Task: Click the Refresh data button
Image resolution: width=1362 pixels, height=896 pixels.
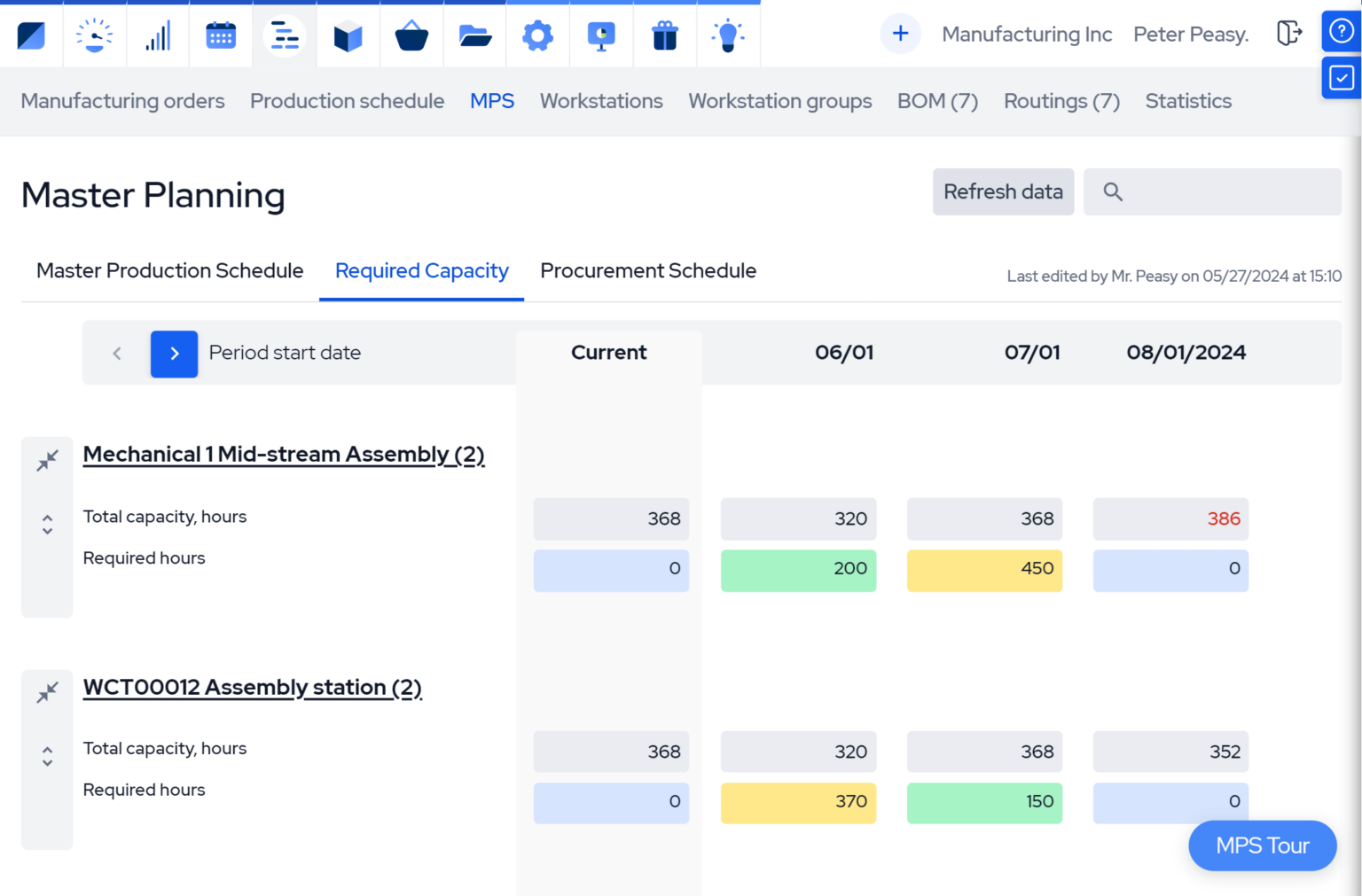Action: 1003,191
